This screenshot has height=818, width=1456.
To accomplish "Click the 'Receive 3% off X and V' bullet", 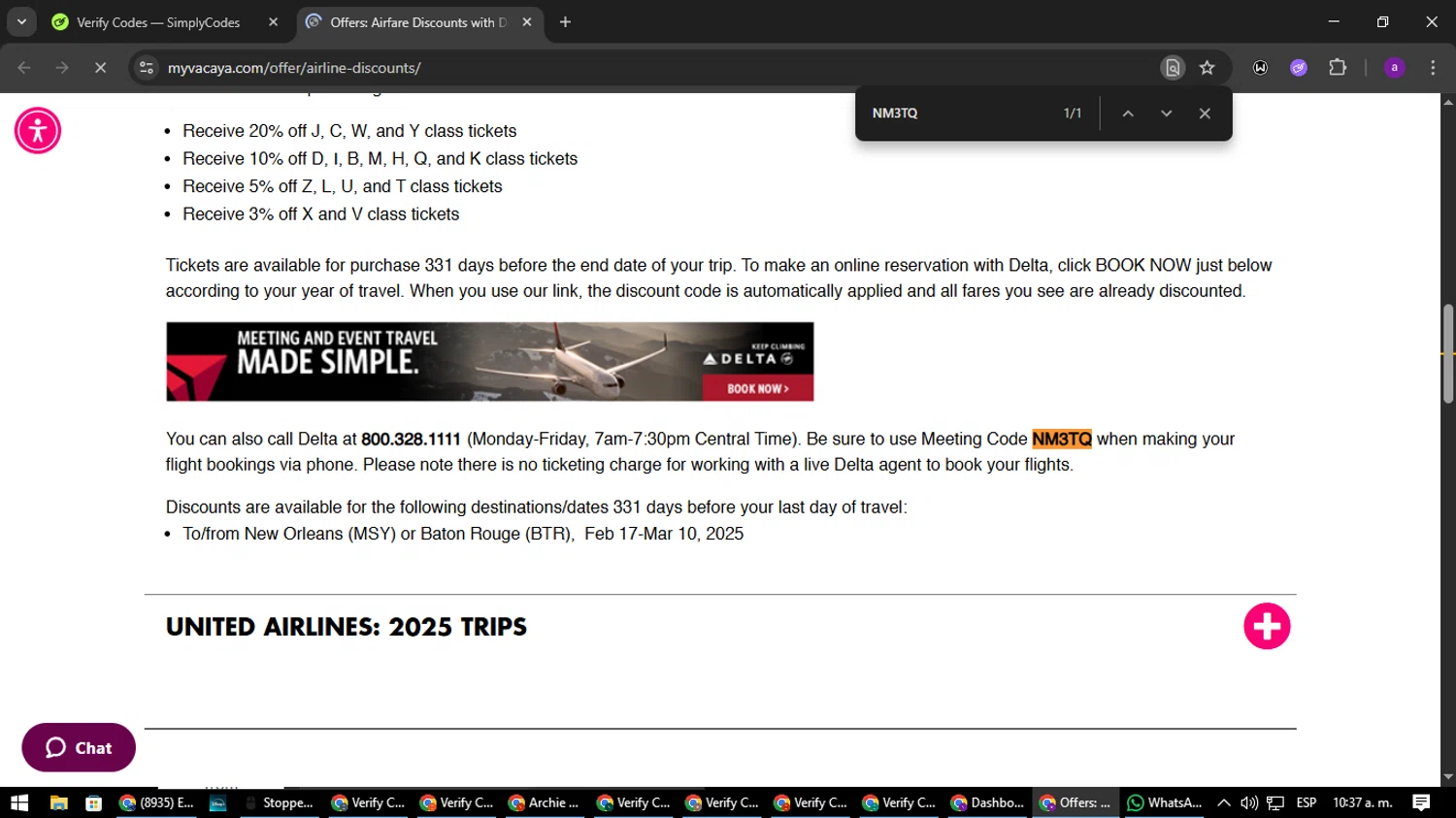I will [x=321, y=214].
